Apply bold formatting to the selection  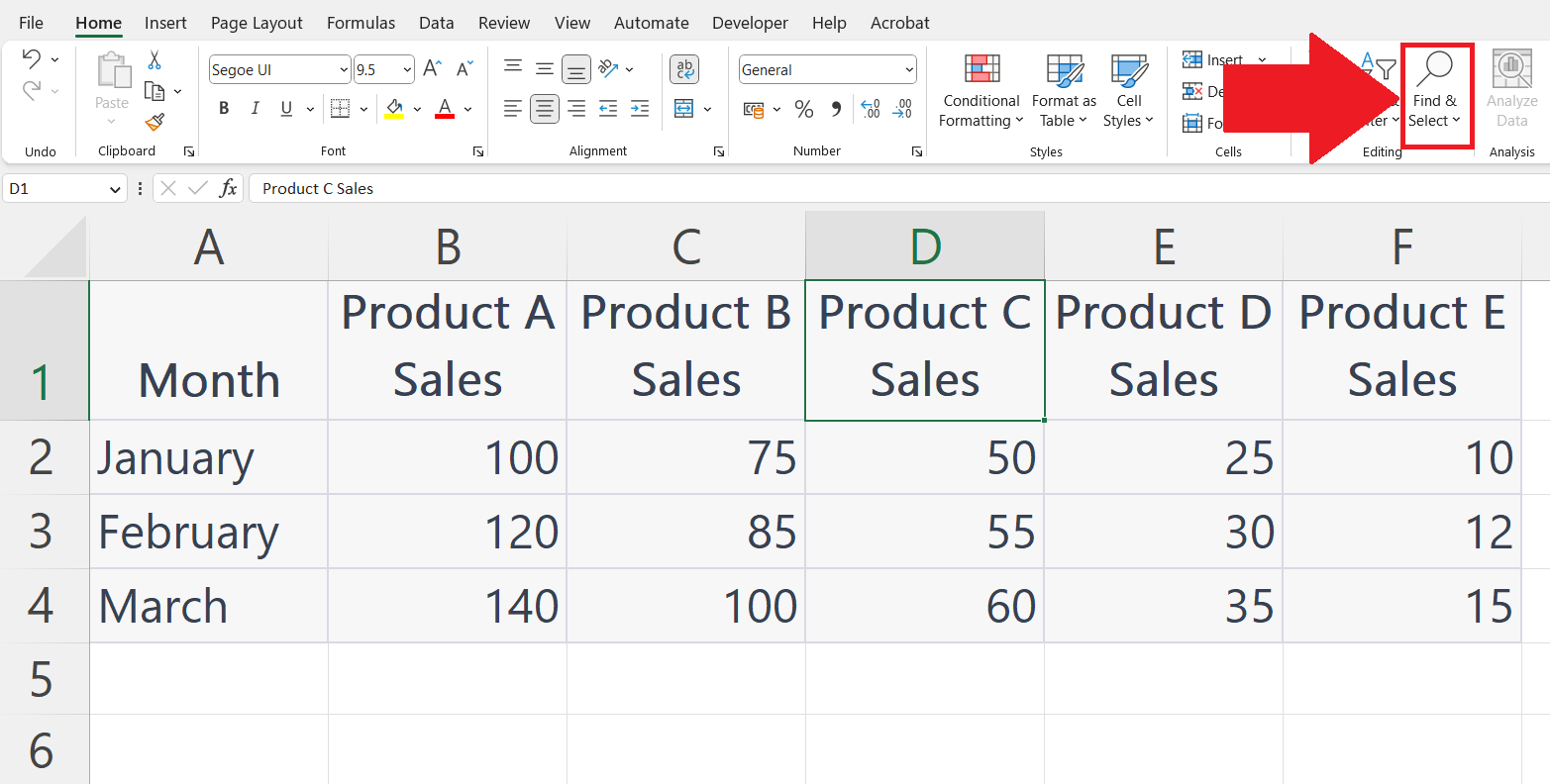pos(223,108)
